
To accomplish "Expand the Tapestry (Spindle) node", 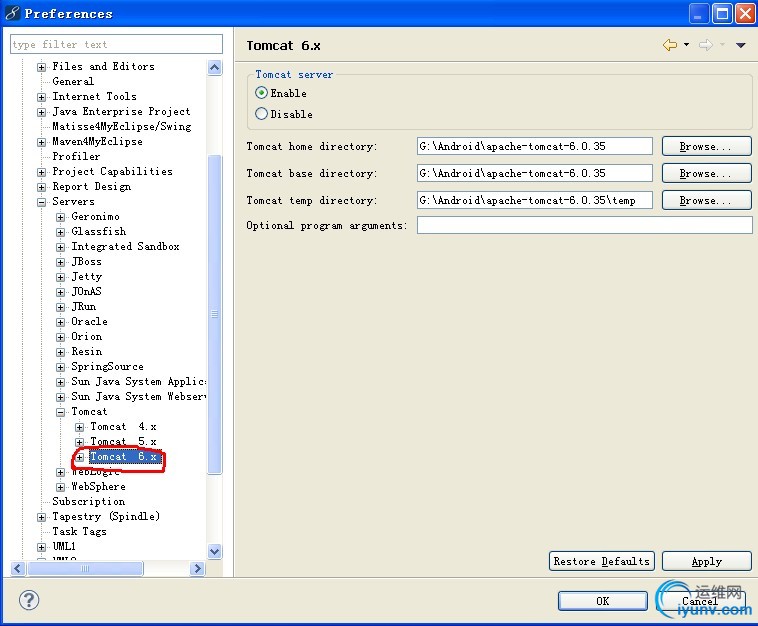I will tap(42, 517).
